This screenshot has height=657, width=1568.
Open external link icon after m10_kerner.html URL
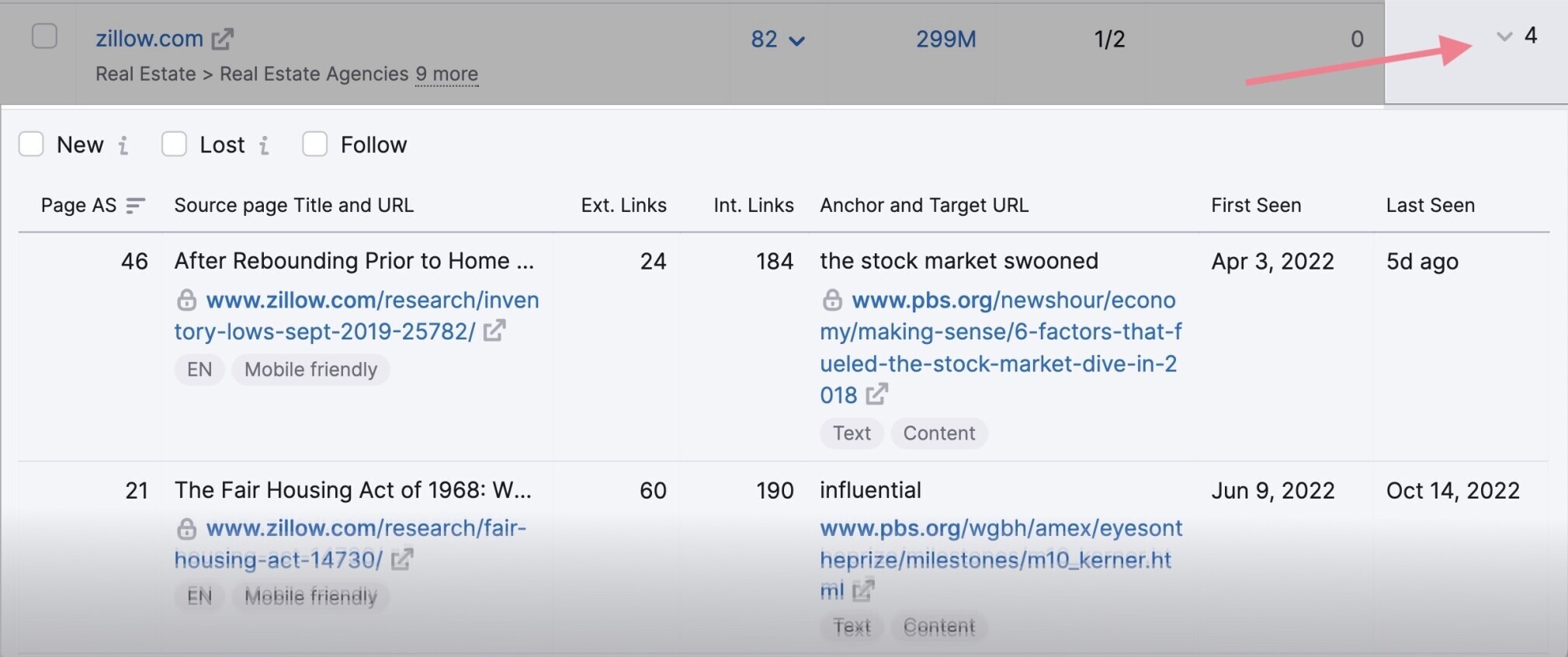(x=863, y=591)
